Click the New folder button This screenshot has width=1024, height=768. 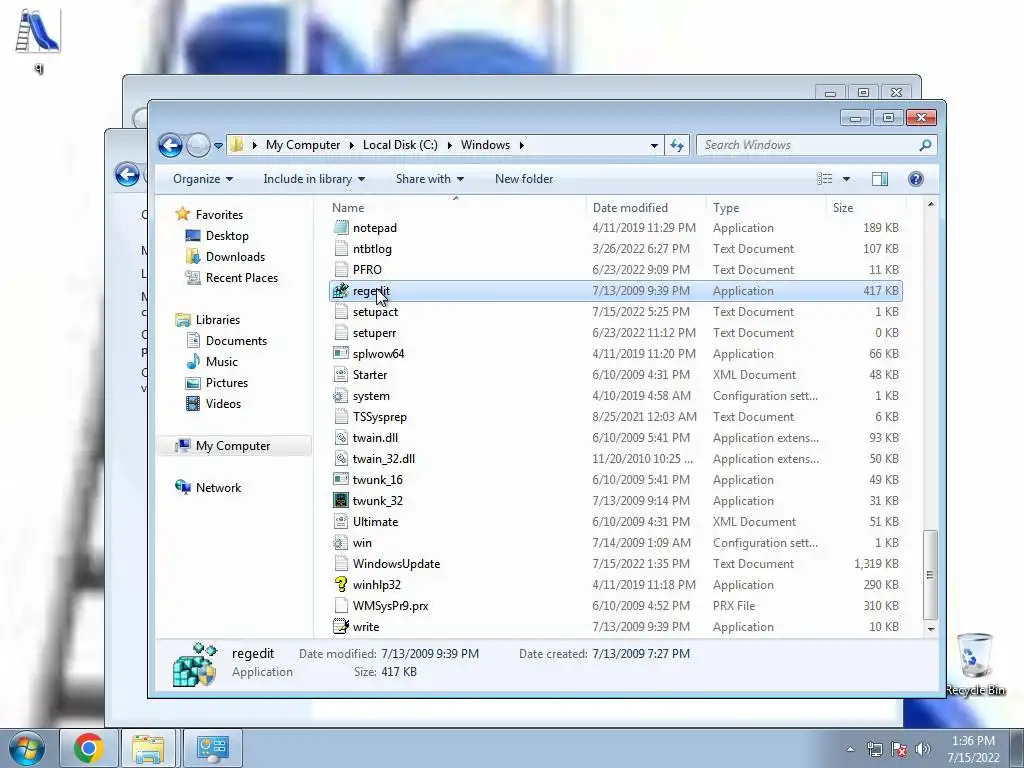524,179
